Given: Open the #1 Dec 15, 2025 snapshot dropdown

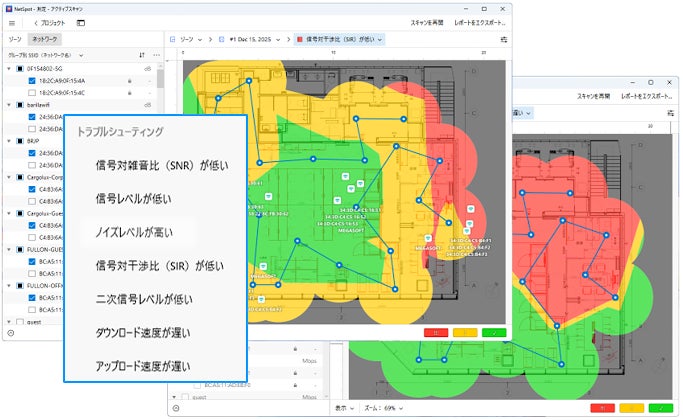Looking at the screenshot, I should point(254,39).
